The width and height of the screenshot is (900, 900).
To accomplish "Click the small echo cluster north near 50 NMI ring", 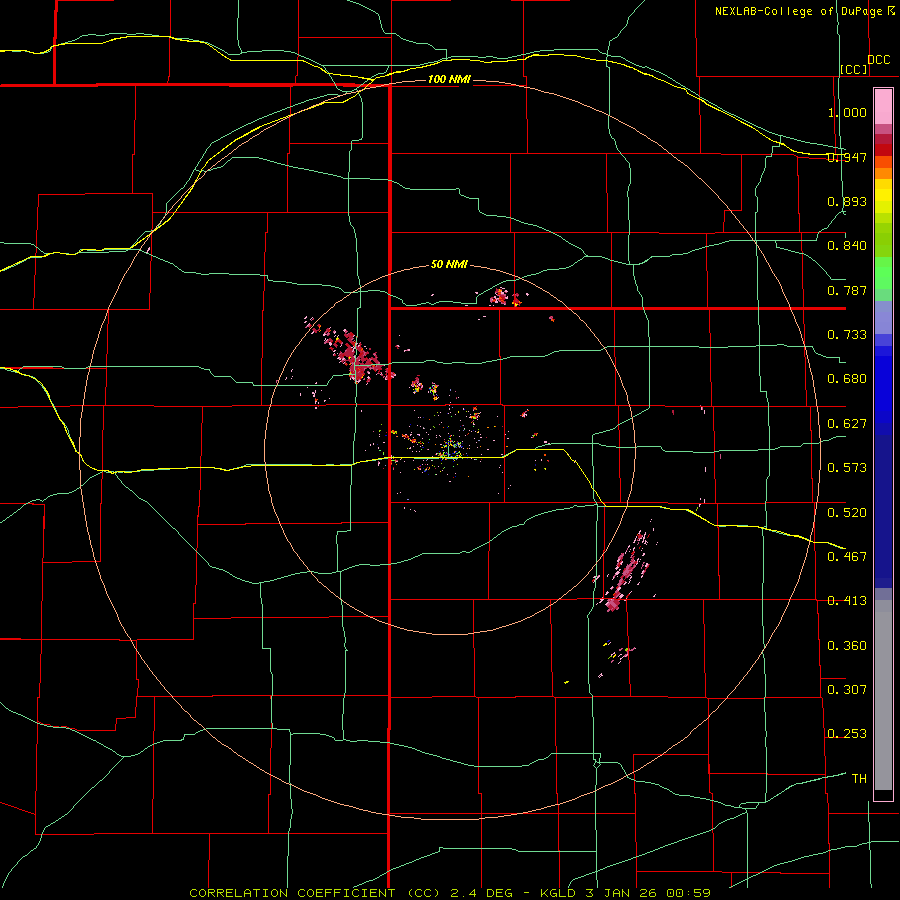I will click(505, 297).
